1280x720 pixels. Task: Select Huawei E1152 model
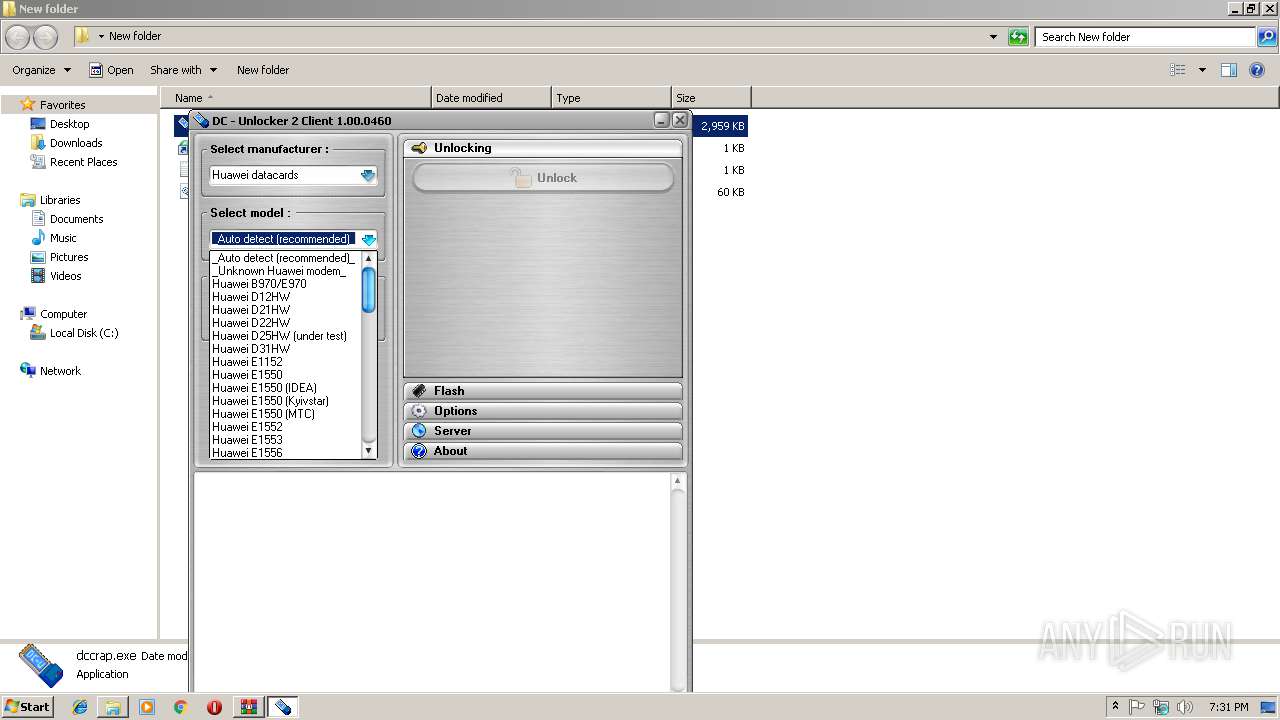click(285, 362)
